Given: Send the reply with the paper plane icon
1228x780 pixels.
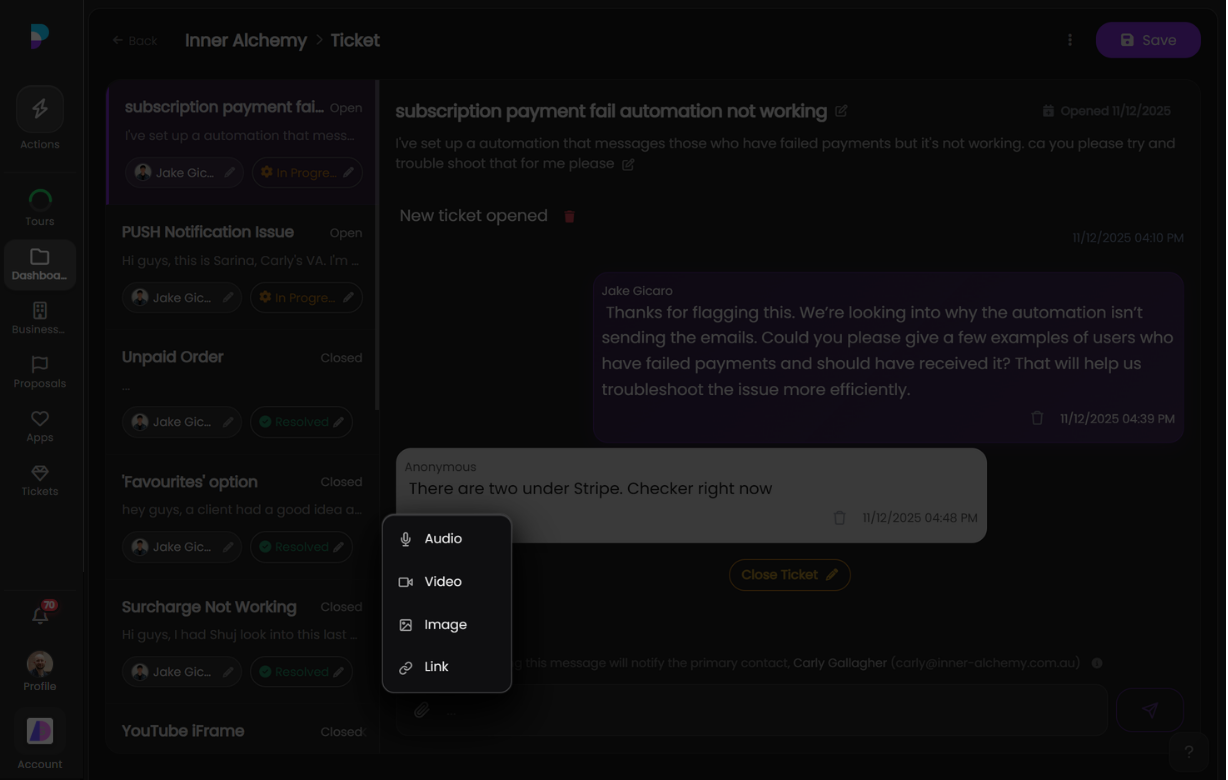Looking at the screenshot, I should pyautogui.click(x=1149, y=710).
